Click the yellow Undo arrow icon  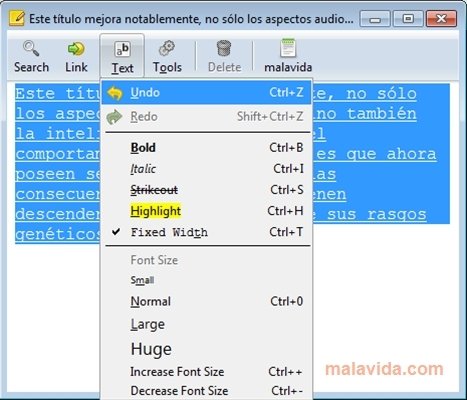click(115, 93)
